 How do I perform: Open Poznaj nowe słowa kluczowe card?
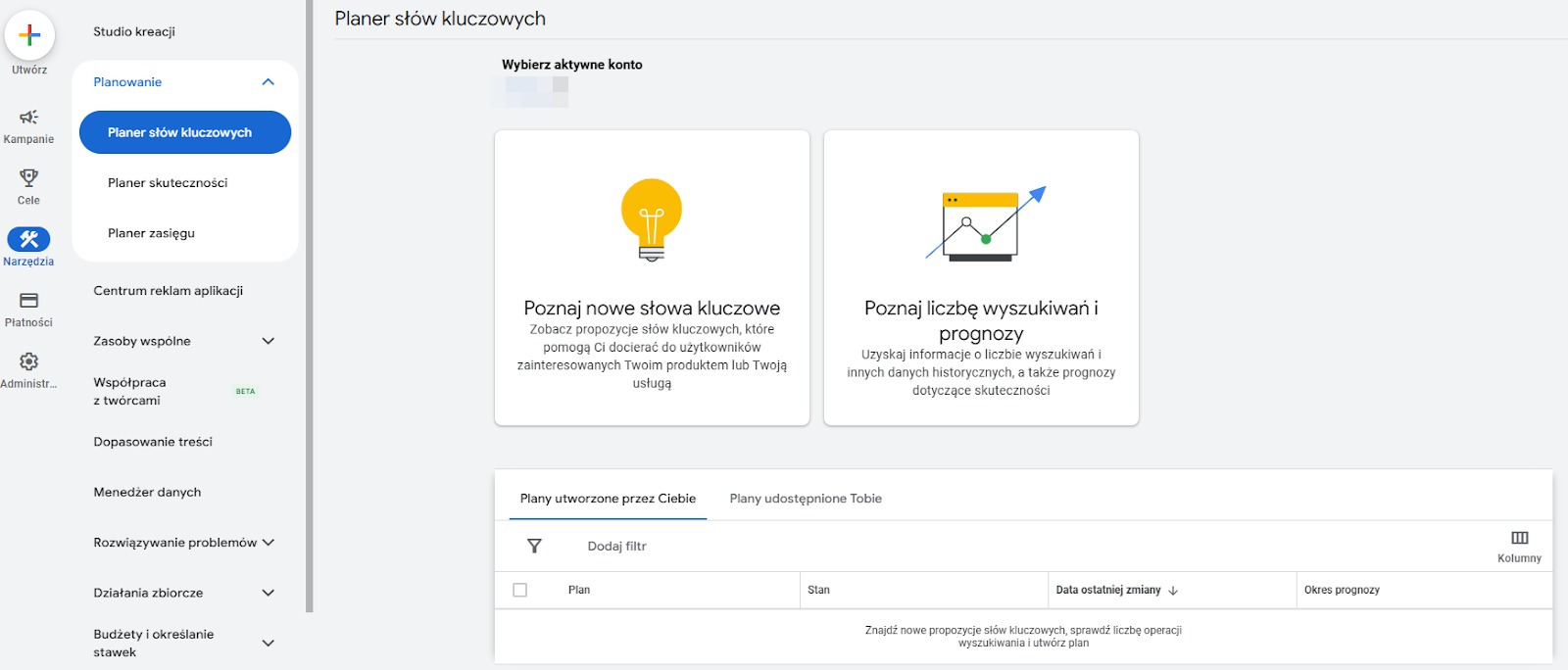click(x=652, y=278)
